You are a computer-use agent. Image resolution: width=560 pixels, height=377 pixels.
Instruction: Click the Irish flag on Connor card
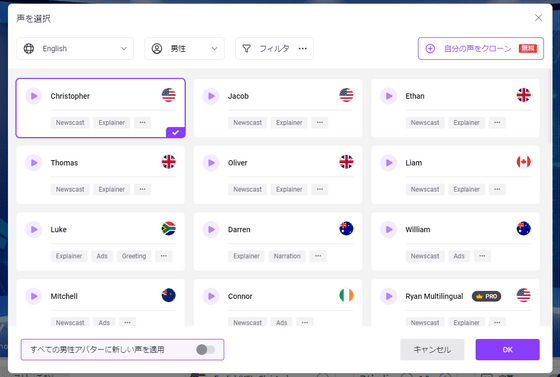tap(346, 295)
